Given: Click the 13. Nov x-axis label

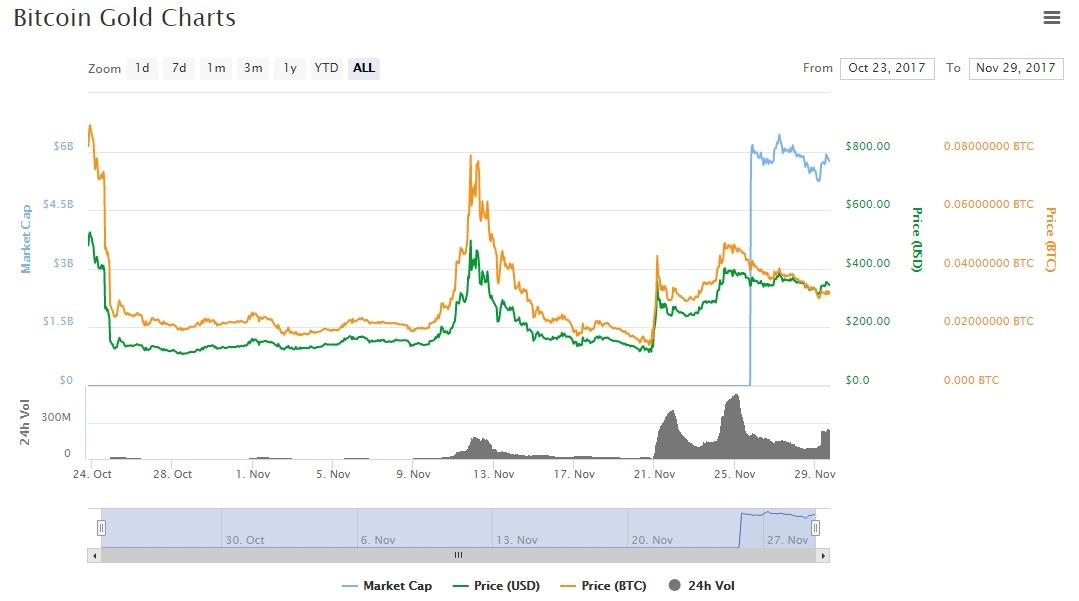Looking at the screenshot, I should pyautogui.click(x=493, y=474).
